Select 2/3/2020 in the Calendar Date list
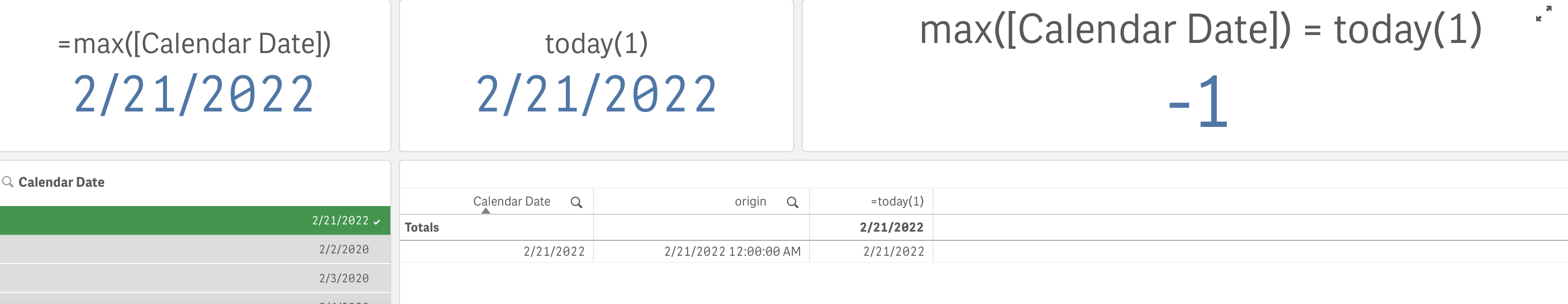 [x=344, y=278]
